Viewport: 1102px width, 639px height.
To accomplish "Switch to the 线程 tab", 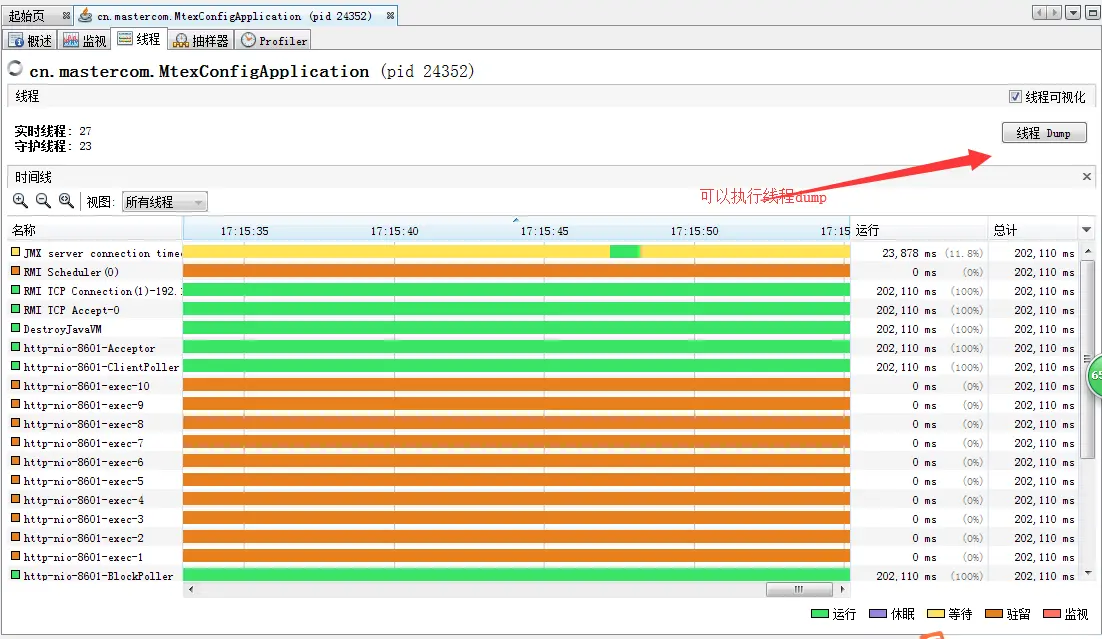I will coord(139,39).
